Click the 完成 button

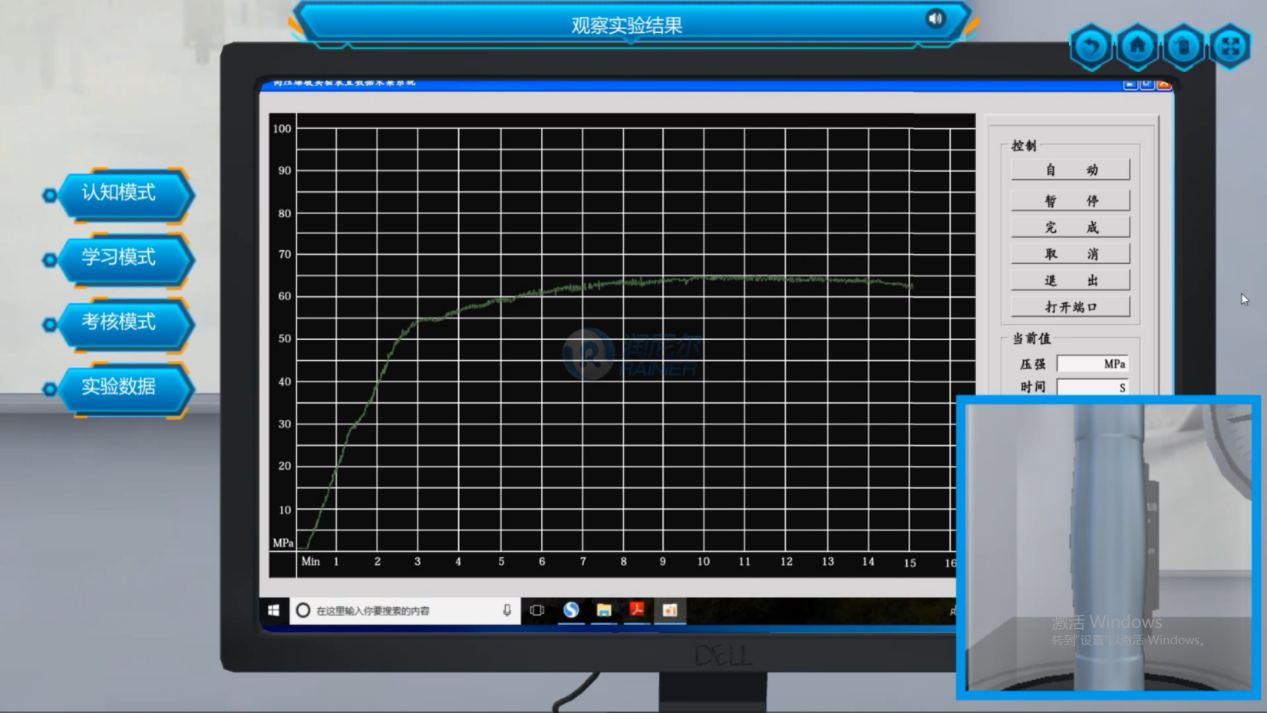pos(1070,227)
